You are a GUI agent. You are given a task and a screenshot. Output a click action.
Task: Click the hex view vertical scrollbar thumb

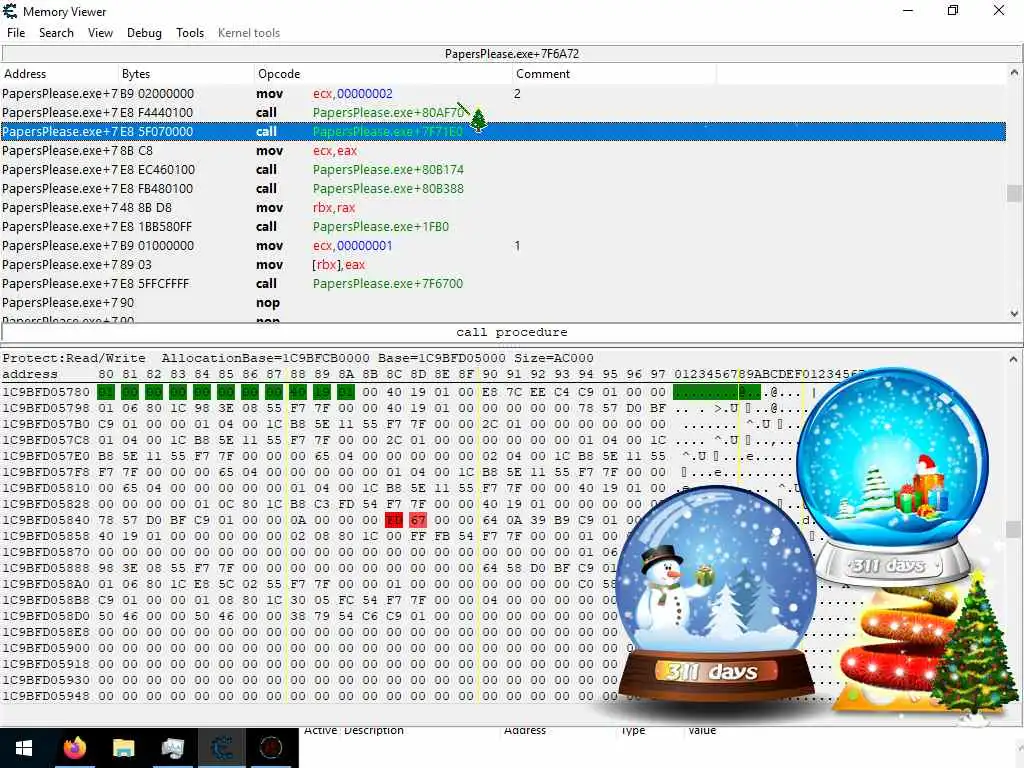click(1014, 528)
